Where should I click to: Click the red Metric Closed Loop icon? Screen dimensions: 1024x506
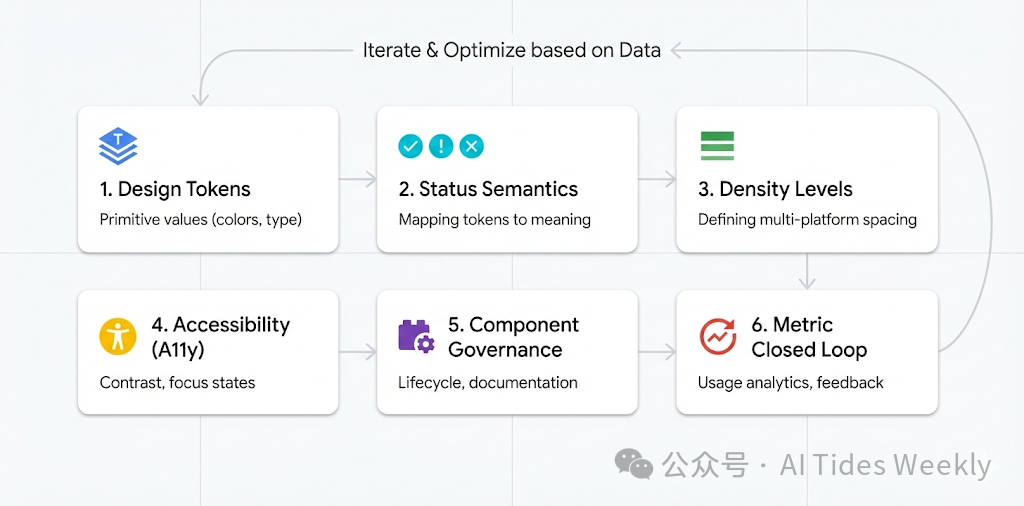pyautogui.click(x=717, y=337)
